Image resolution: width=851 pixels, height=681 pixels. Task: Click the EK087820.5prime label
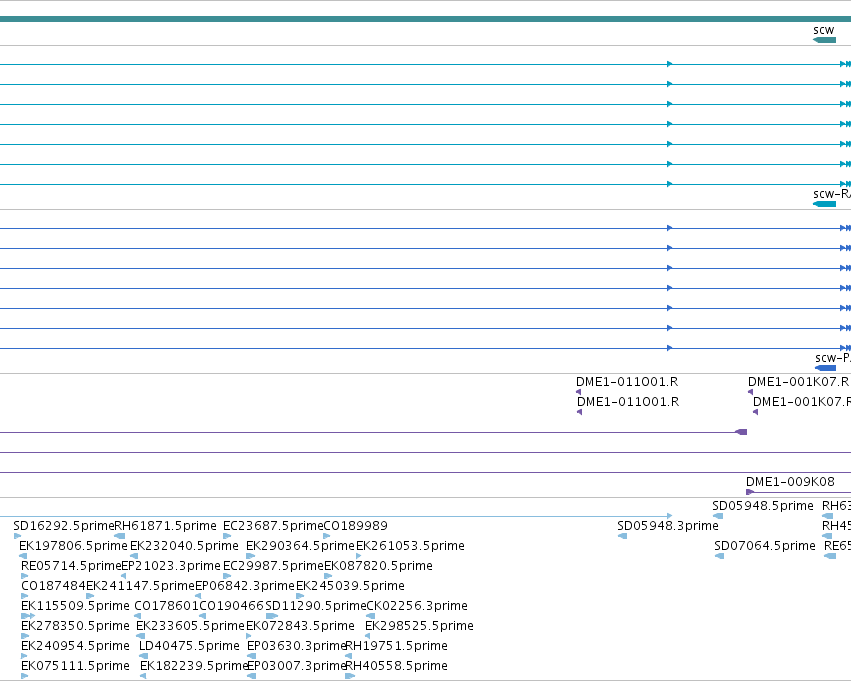tap(378, 566)
